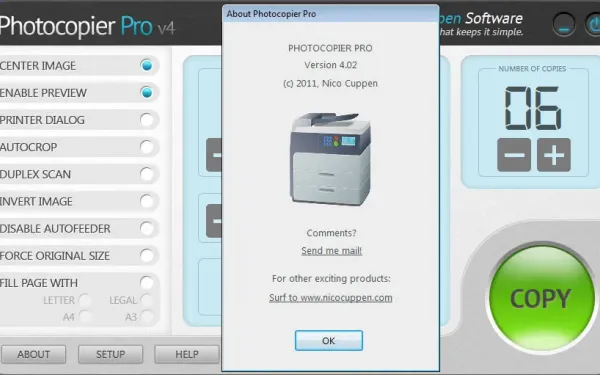This screenshot has width=600, height=375.
Task: Disable the ENABLE PREVIEW option
Action: pos(147,93)
